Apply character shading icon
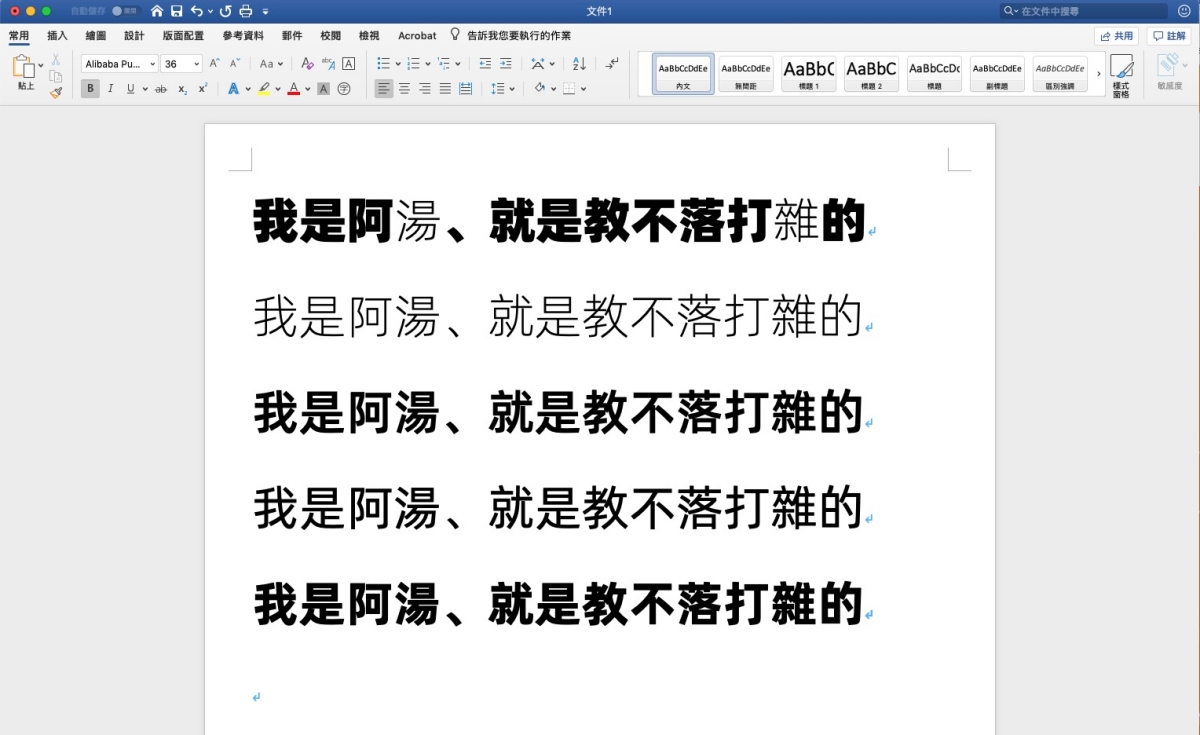1200x735 pixels. click(323, 88)
